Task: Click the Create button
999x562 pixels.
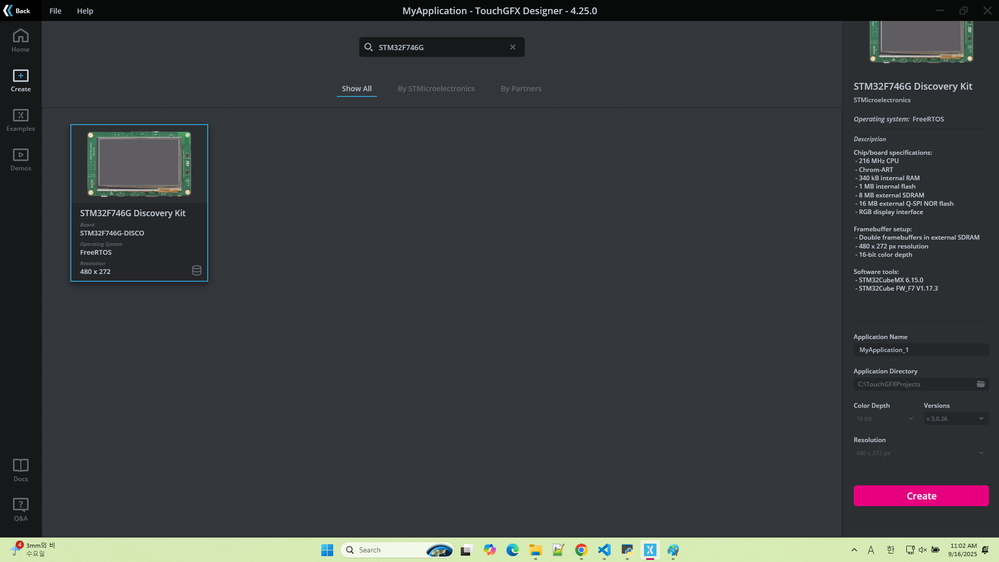Action: (921, 496)
